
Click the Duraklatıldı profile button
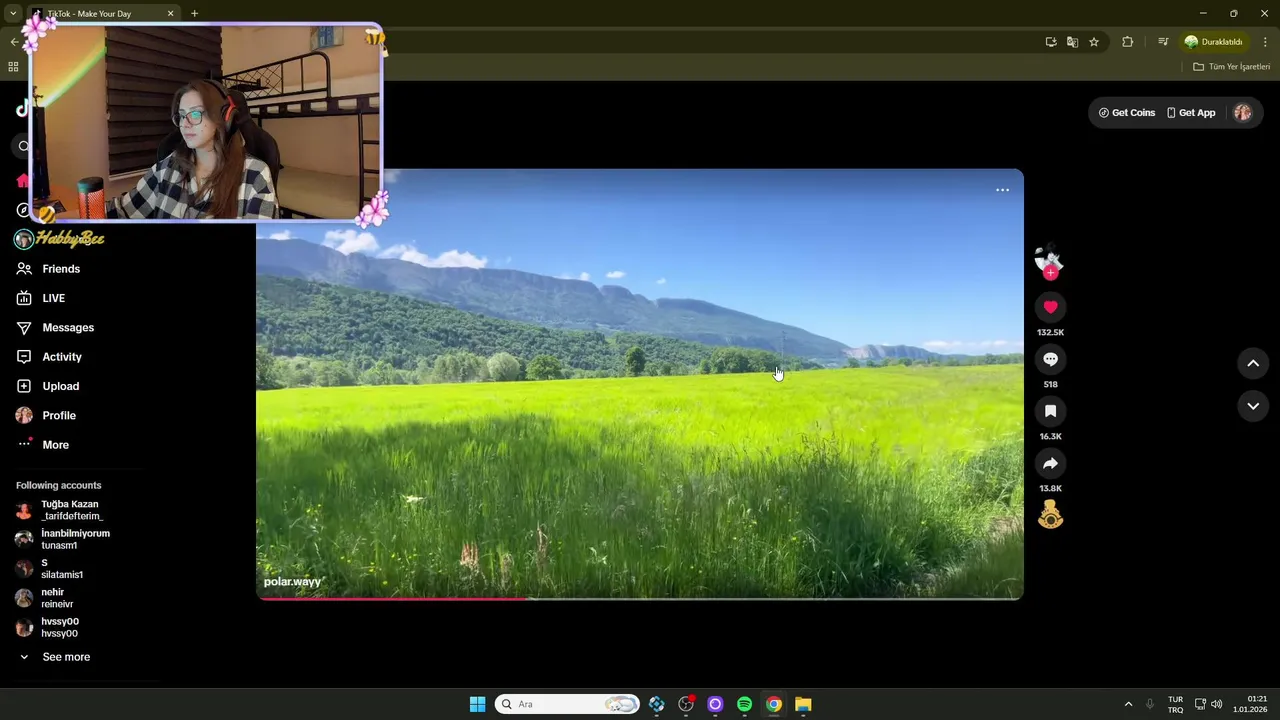1214,42
